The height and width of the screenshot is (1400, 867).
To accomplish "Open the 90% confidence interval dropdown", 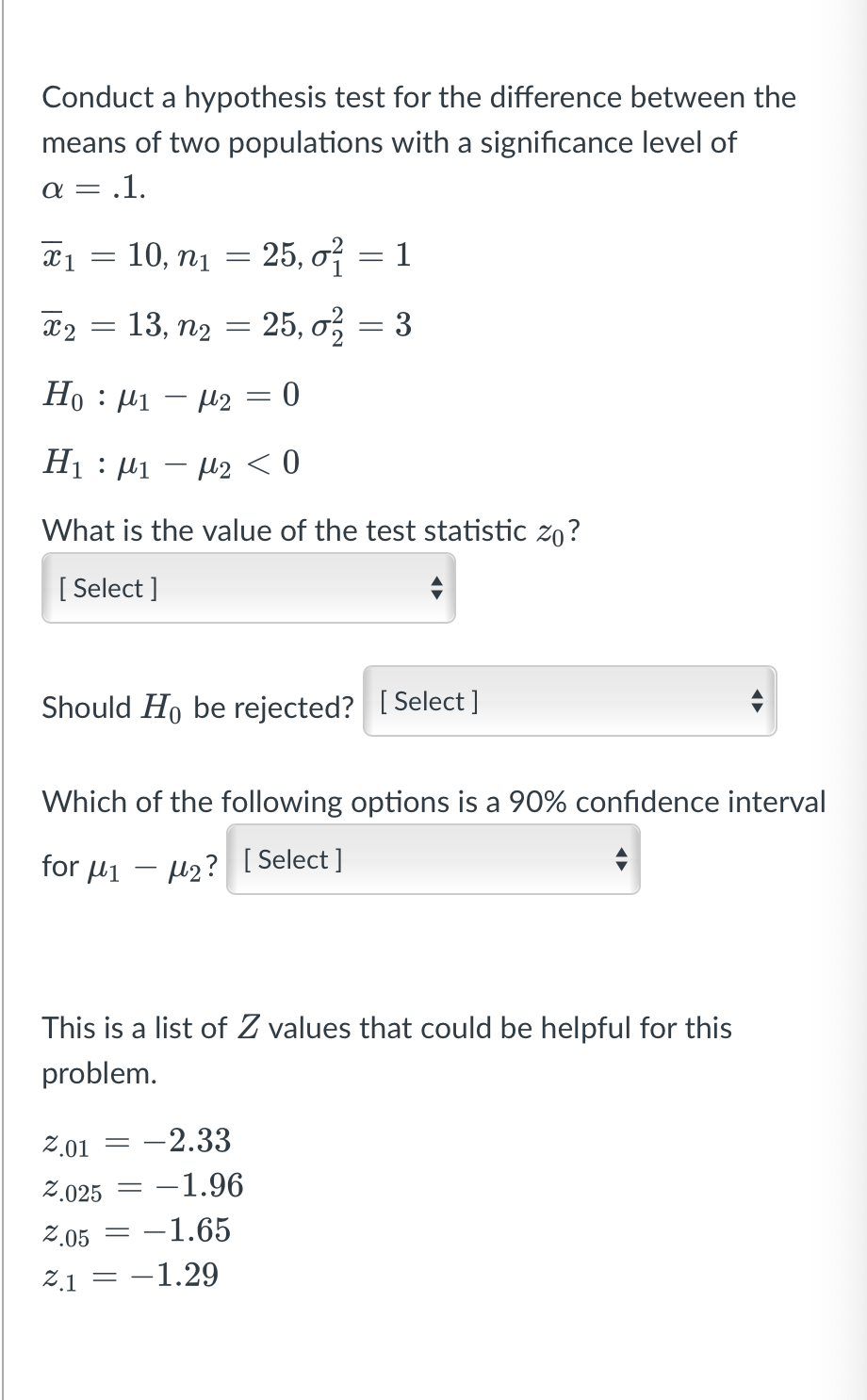I will pyautogui.click(x=432, y=859).
